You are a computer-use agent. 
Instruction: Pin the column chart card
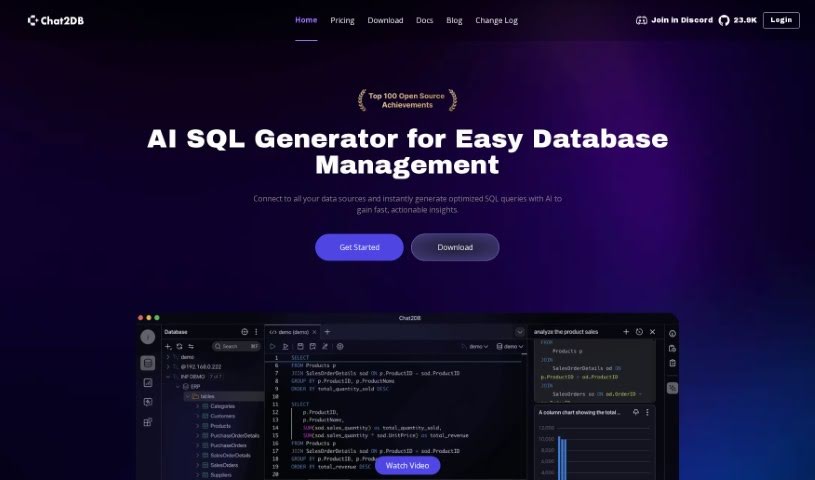pos(636,412)
